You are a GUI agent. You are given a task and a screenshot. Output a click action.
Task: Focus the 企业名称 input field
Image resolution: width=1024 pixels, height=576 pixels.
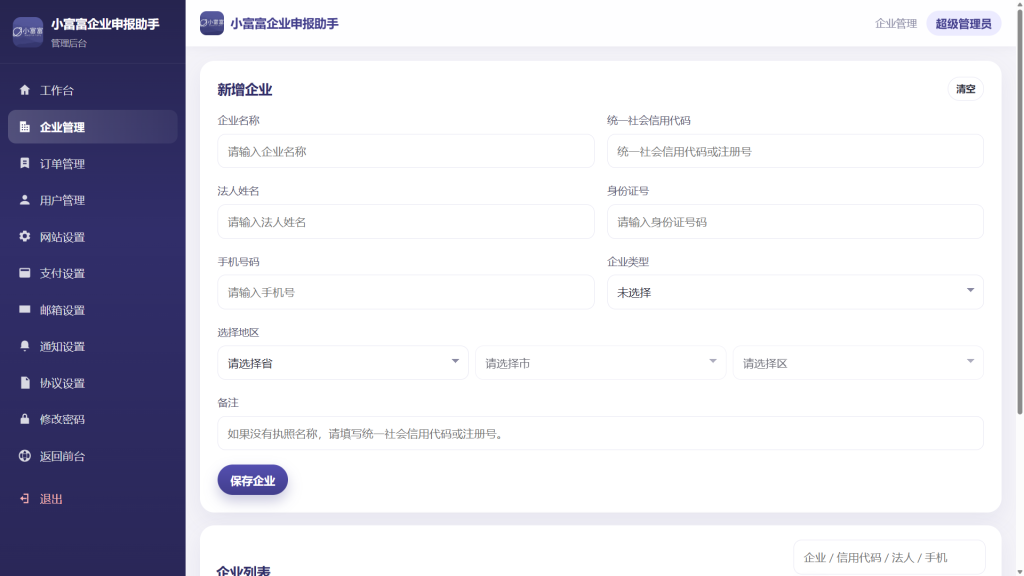point(406,151)
